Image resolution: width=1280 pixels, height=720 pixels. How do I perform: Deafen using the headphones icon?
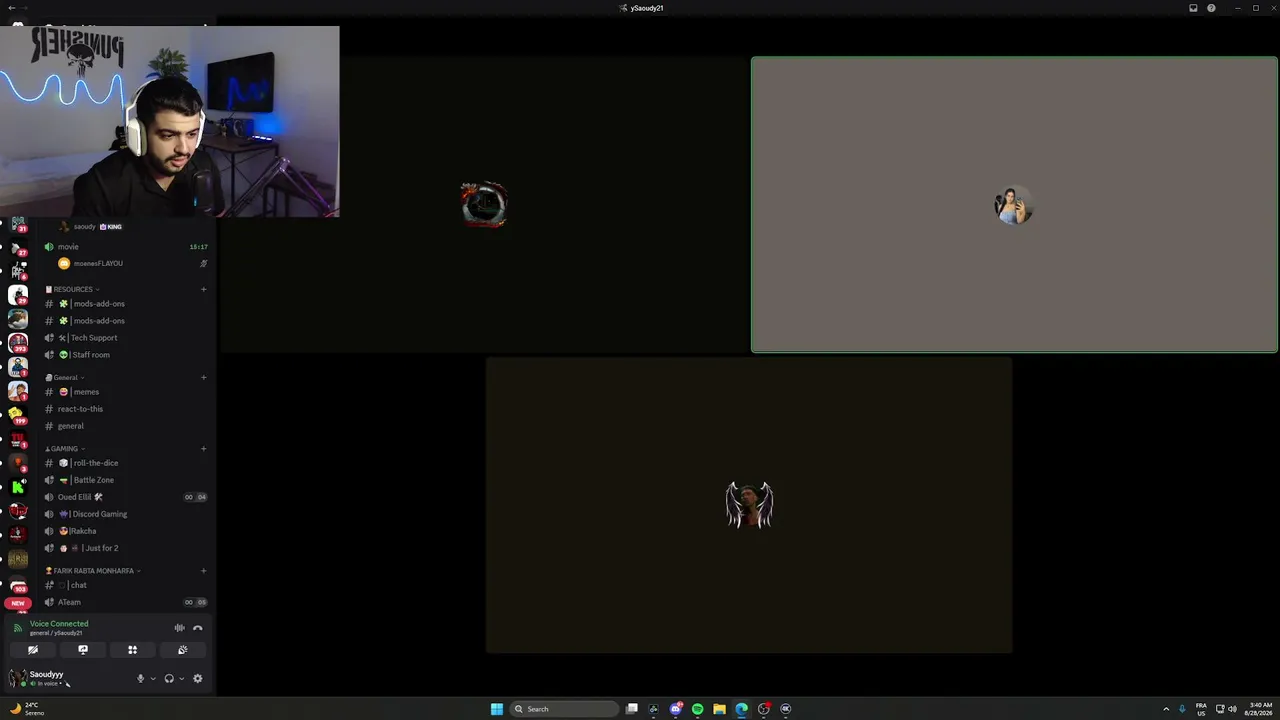(x=168, y=678)
